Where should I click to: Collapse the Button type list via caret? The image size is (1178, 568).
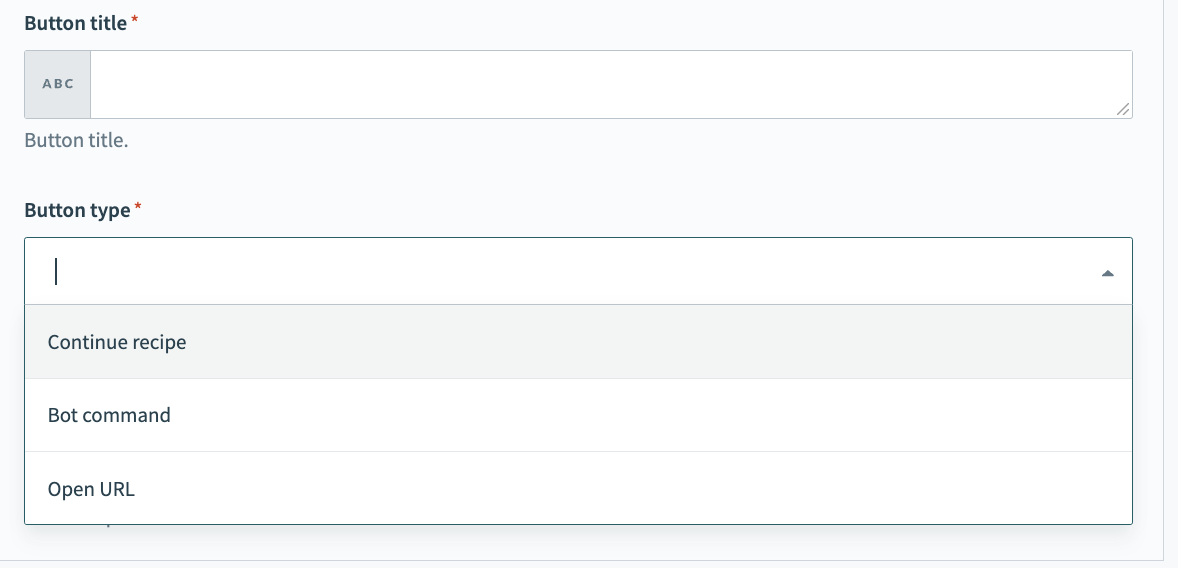(1107, 272)
